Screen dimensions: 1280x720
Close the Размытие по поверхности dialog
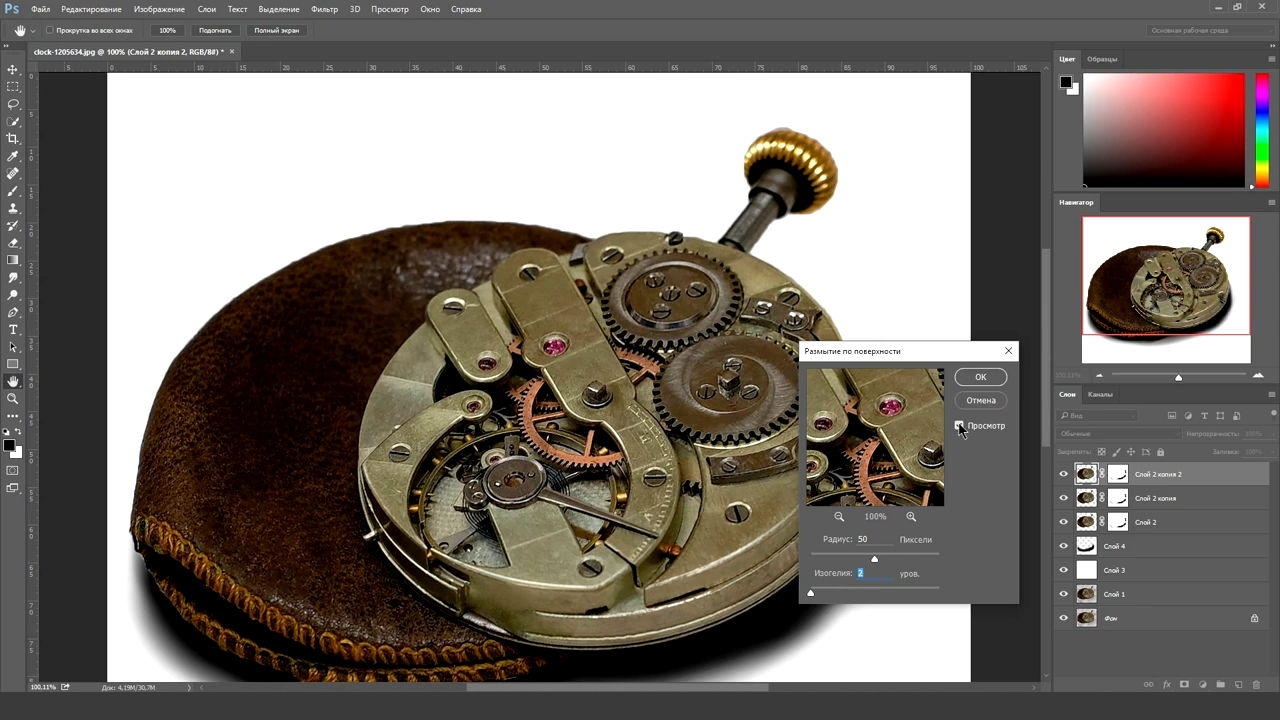click(1008, 351)
